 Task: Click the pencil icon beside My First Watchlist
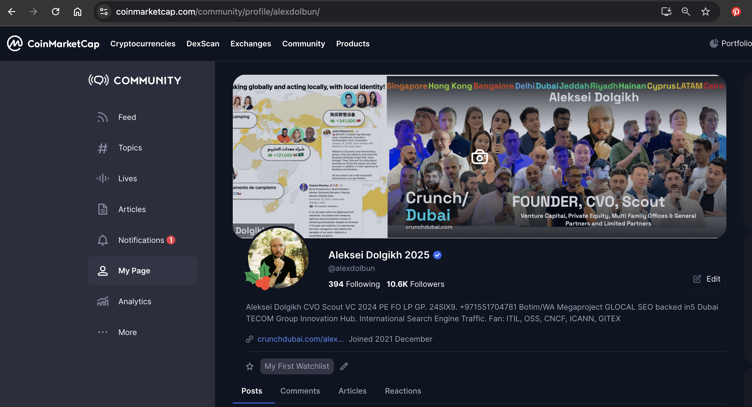344,367
